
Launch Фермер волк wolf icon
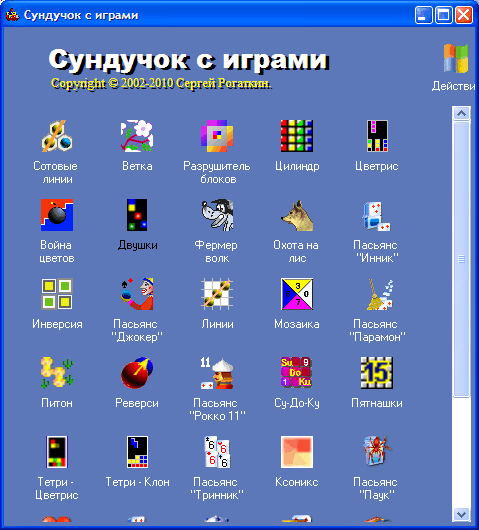[x=217, y=215]
